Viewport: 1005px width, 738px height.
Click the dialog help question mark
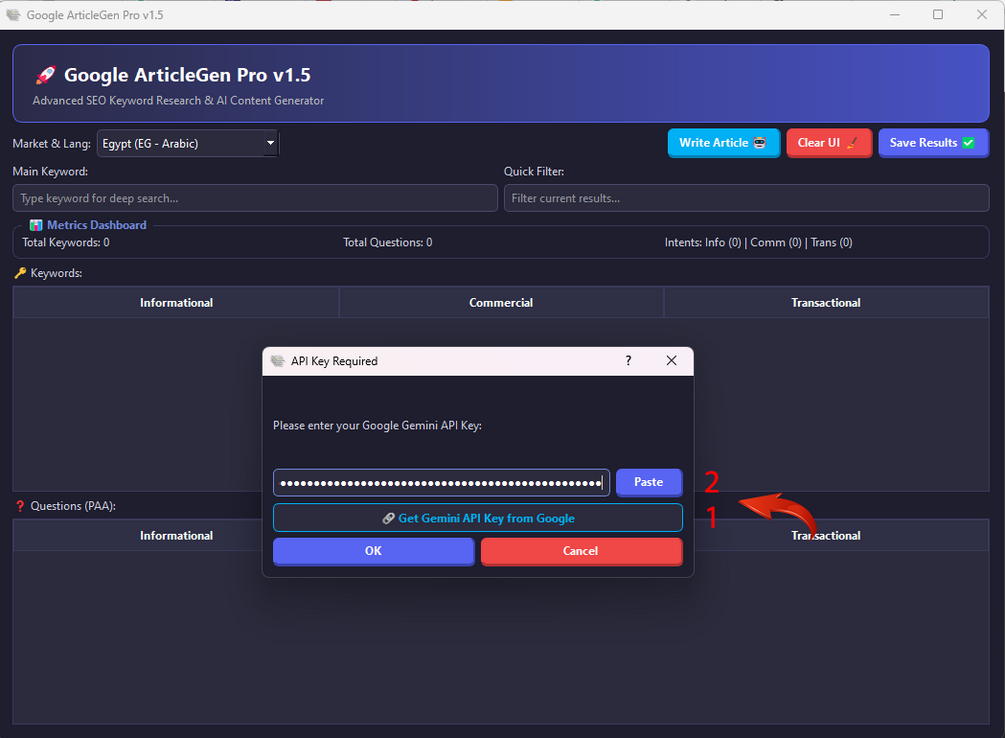pyautogui.click(x=628, y=361)
